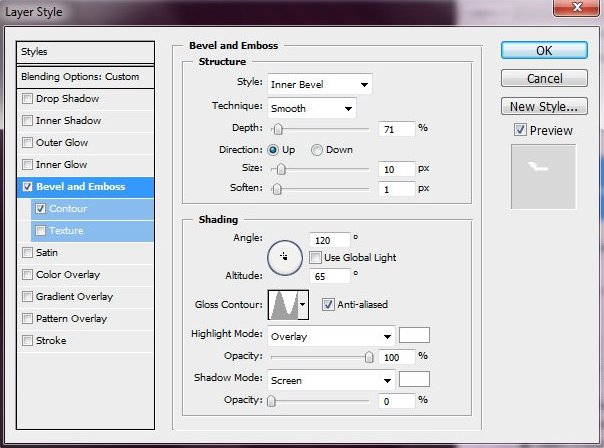Toggle the Use Global Light checkbox

[x=316, y=257]
